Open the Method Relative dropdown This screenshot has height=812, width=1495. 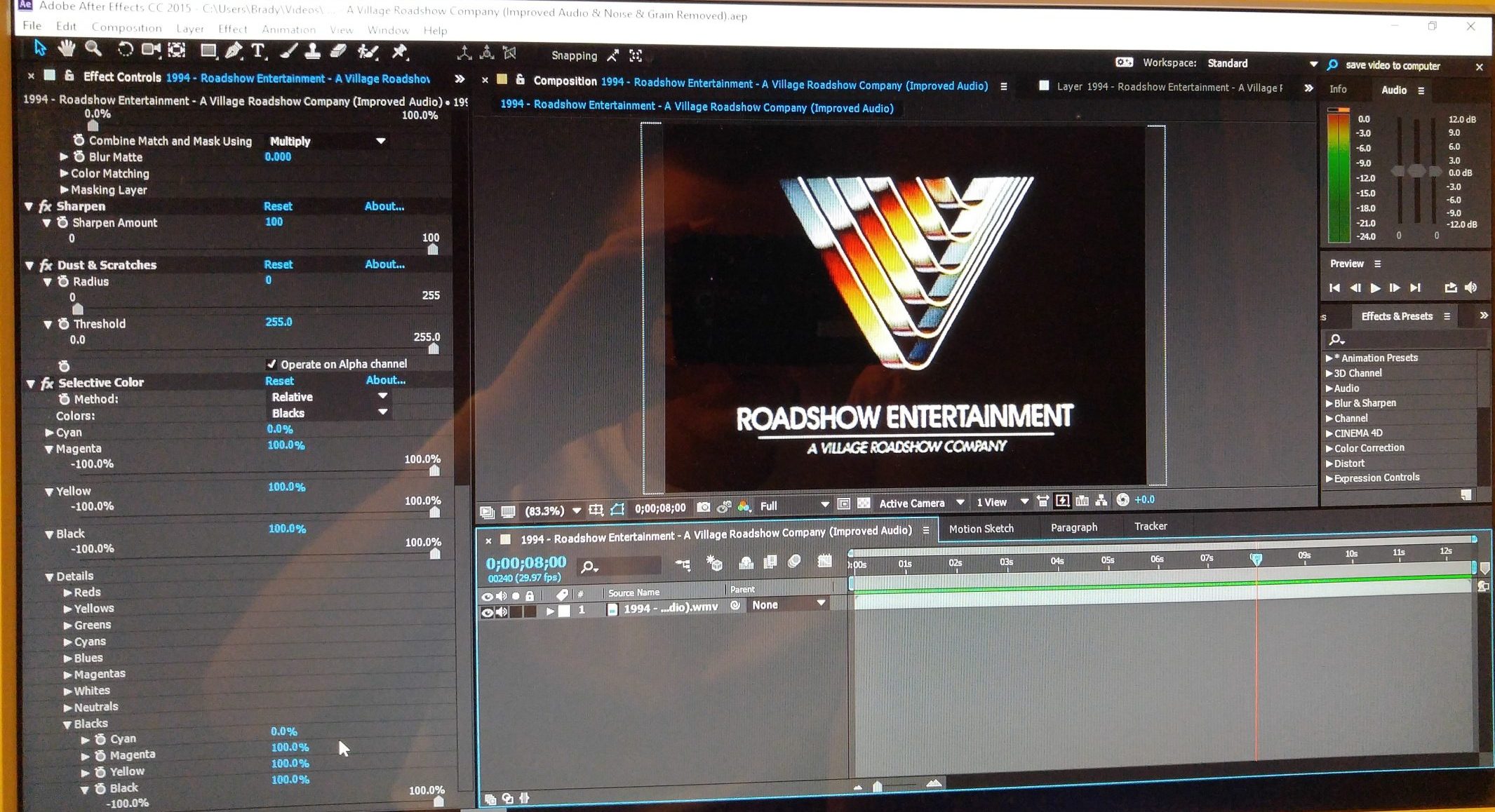coord(329,396)
